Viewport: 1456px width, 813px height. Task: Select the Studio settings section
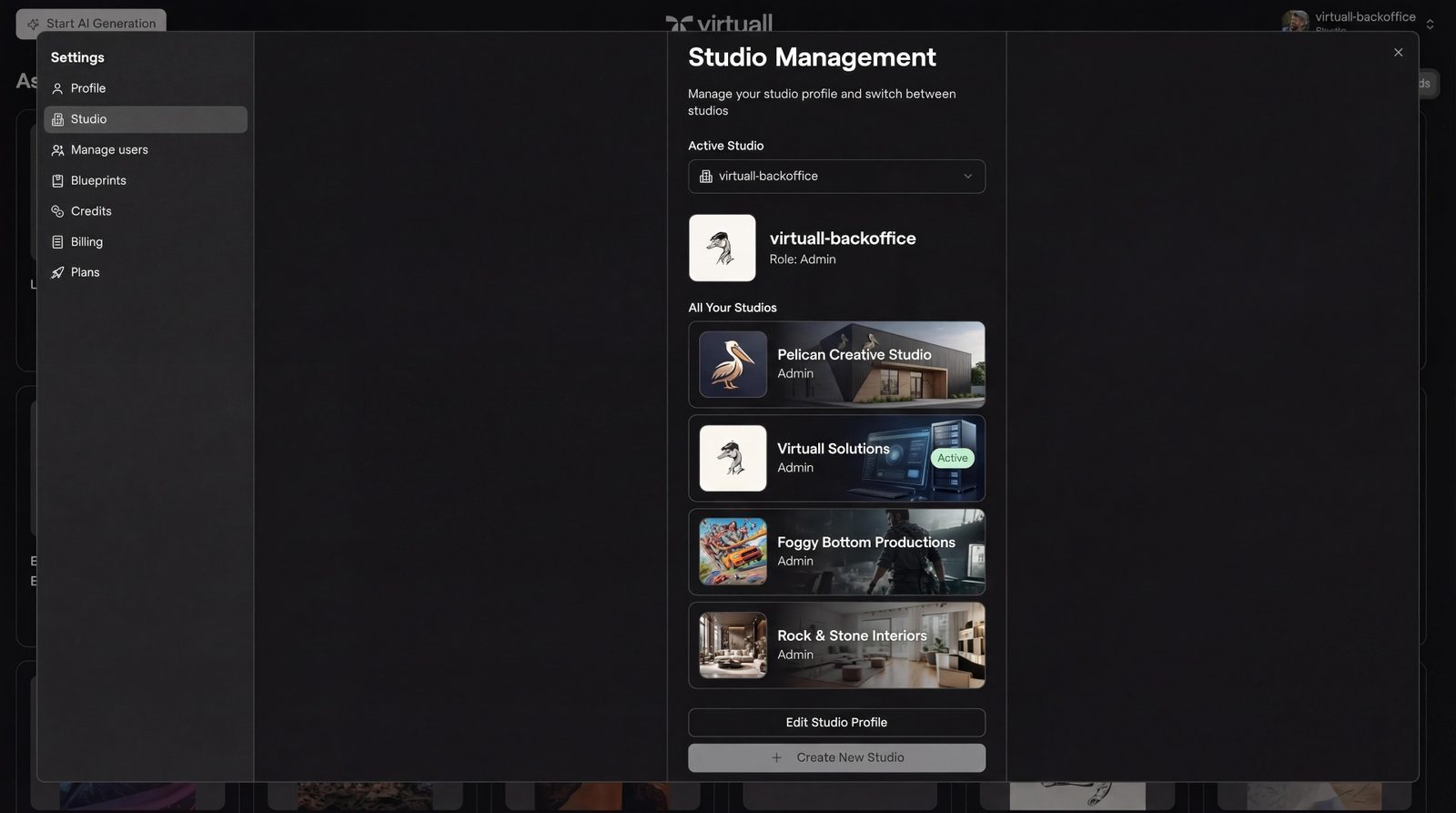(x=146, y=119)
